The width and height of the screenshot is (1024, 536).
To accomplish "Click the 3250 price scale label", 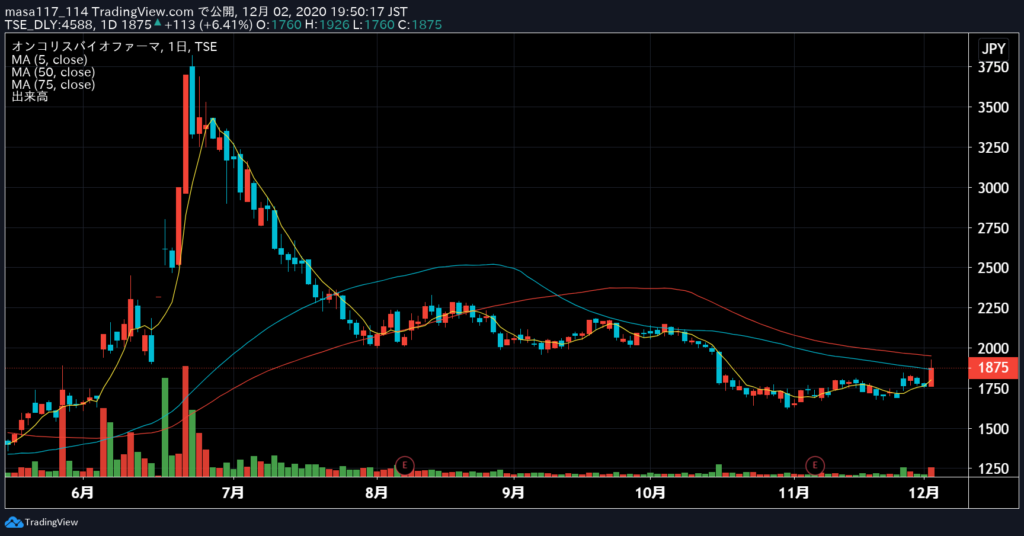I will click(x=993, y=148).
